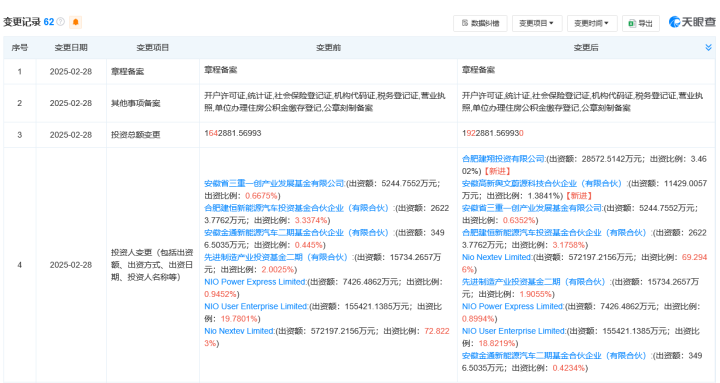This screenshot has height=383, width=720.
Task: Open 先进制造产业投资基金二期 link in 变更前
Action: [276, 257]
